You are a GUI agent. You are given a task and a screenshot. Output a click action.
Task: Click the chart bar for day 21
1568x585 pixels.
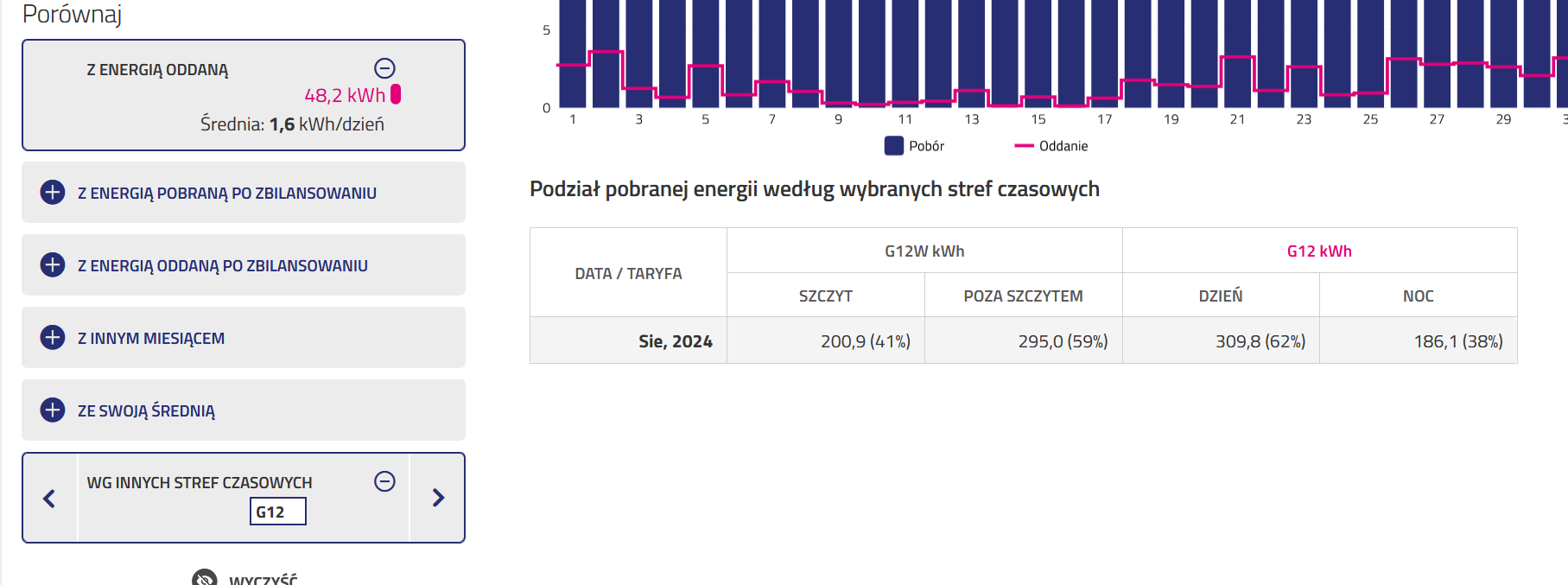coord(1237,54)
